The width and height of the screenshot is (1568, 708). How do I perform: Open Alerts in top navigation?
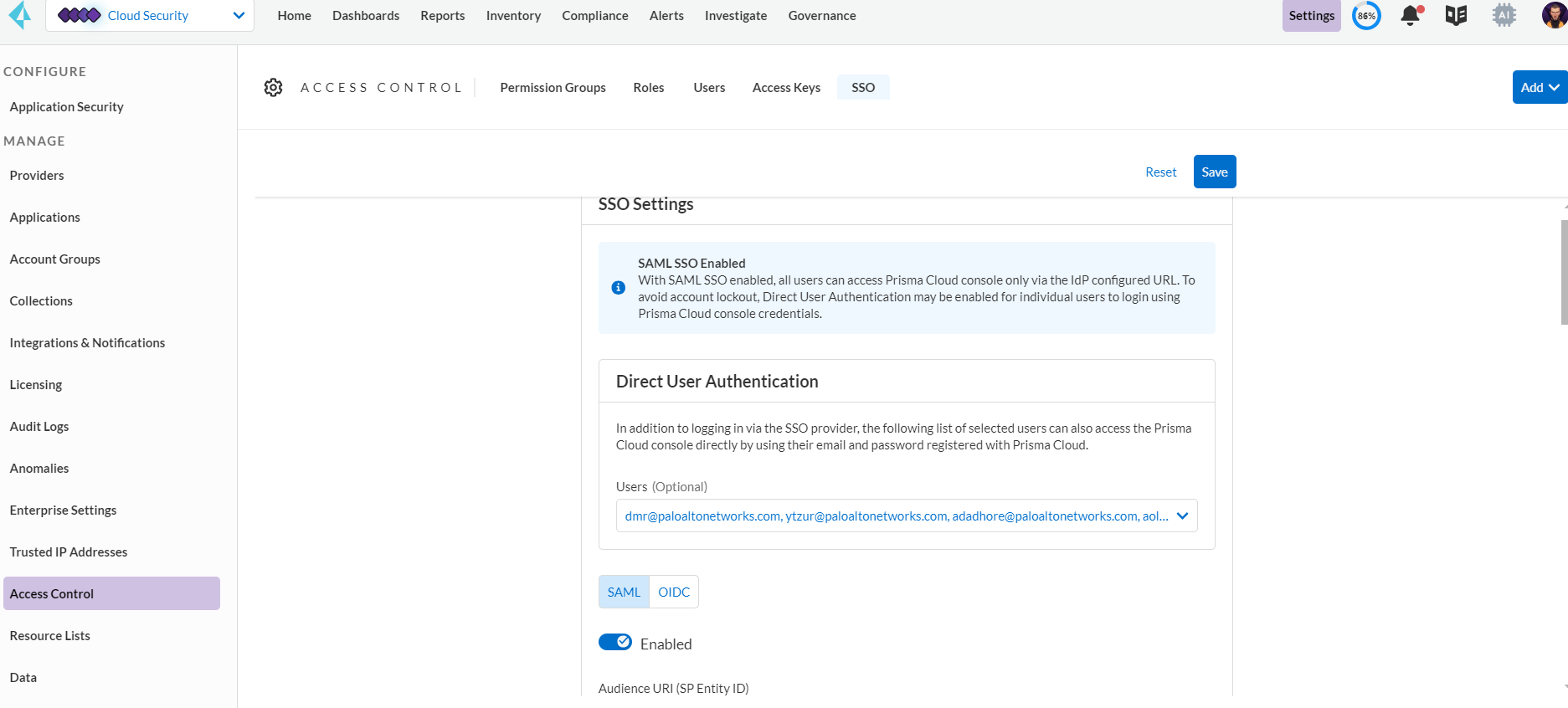coord(666,15)
